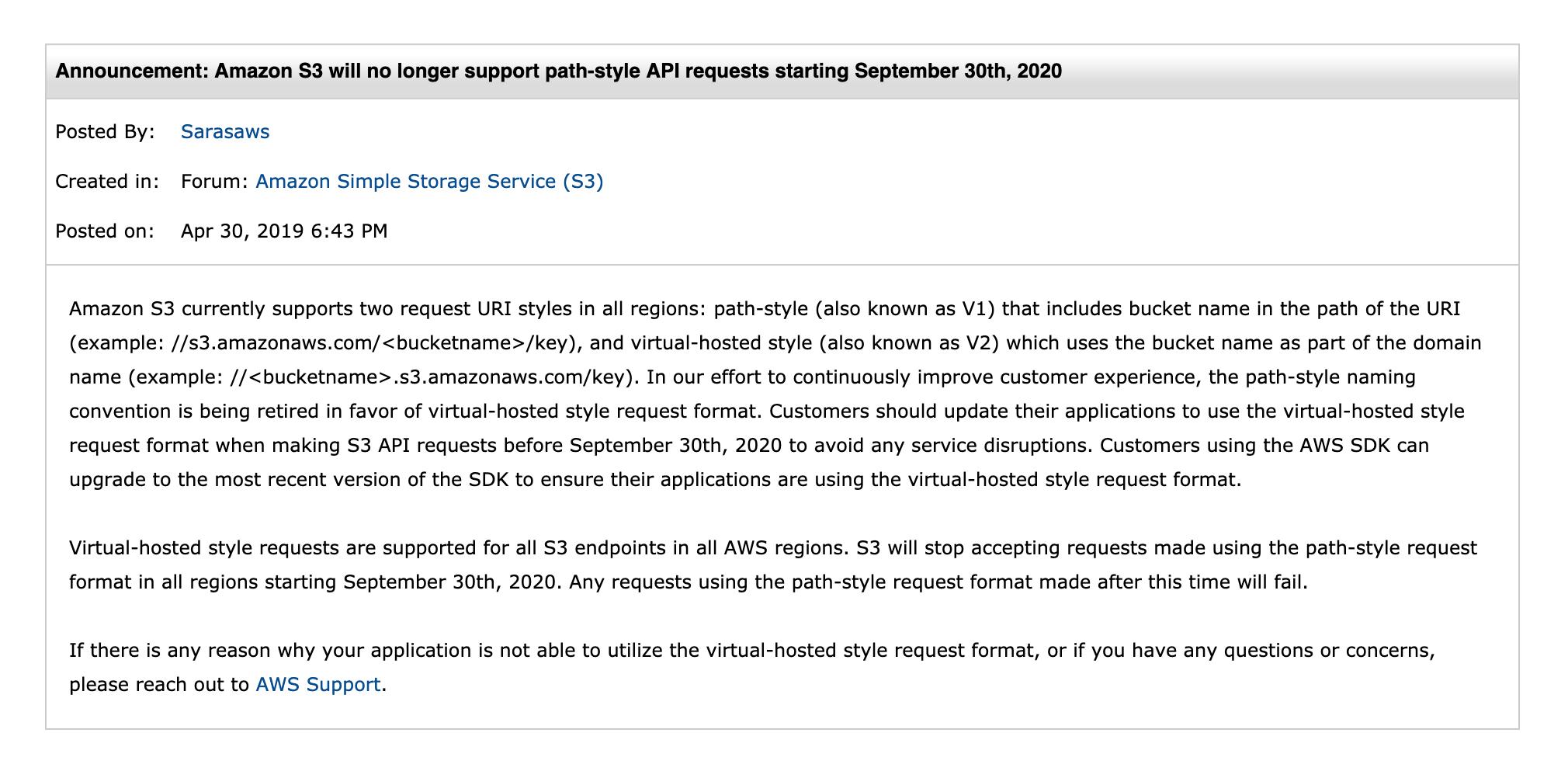Follow the AWS Support link
The width and height of the screenshot is (1568, 778).
318,685
